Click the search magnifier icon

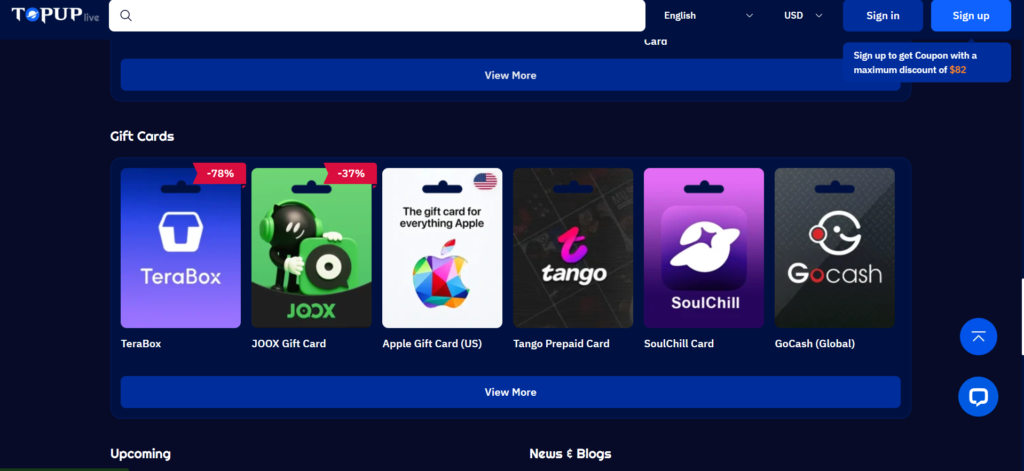[x=126, y=16]
